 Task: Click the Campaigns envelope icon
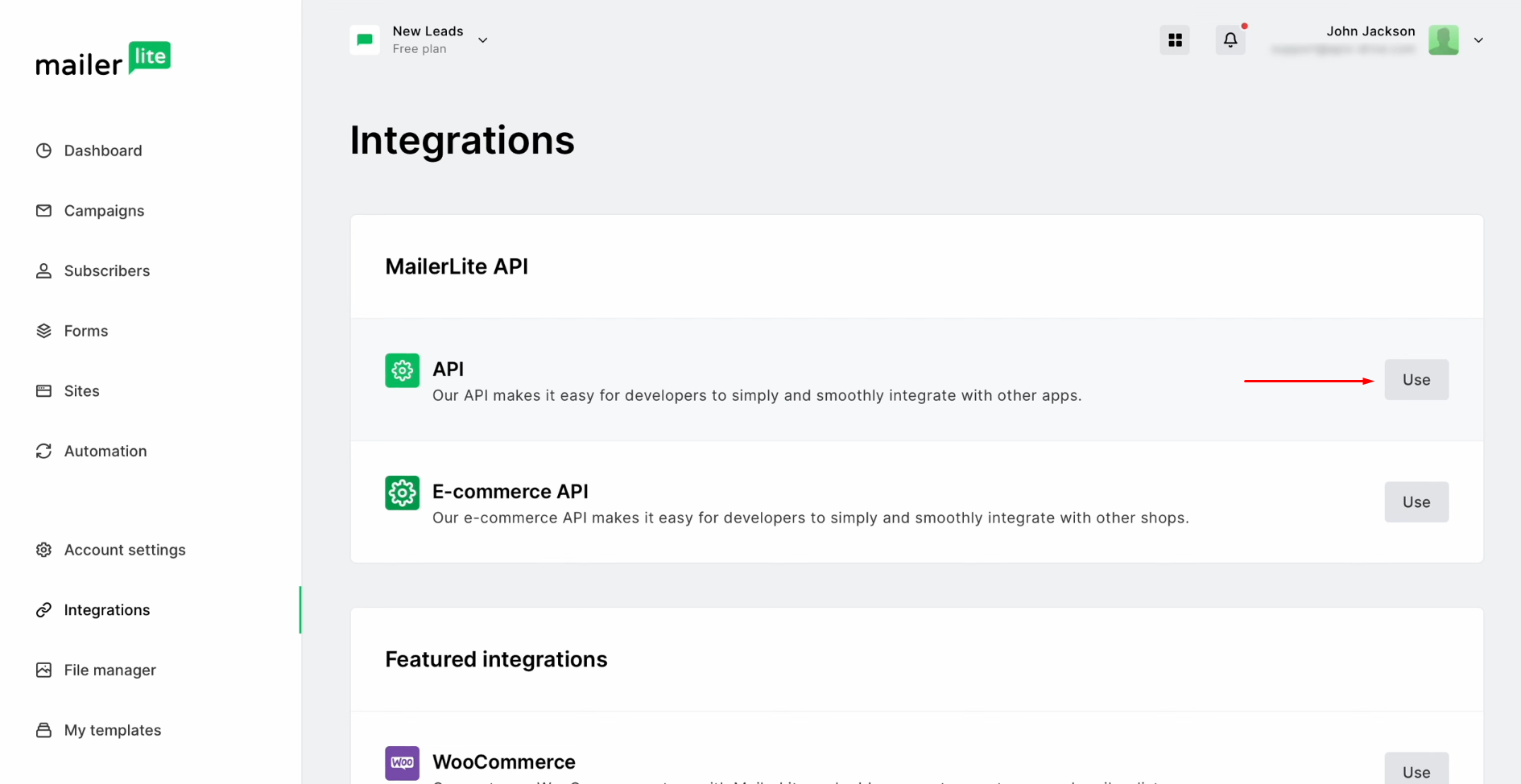point(43,210)
